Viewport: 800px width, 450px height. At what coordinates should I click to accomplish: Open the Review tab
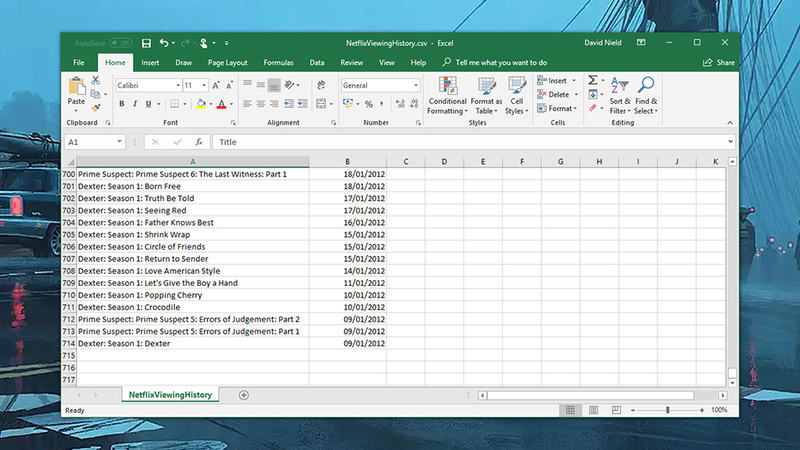[x=352, y=63]
